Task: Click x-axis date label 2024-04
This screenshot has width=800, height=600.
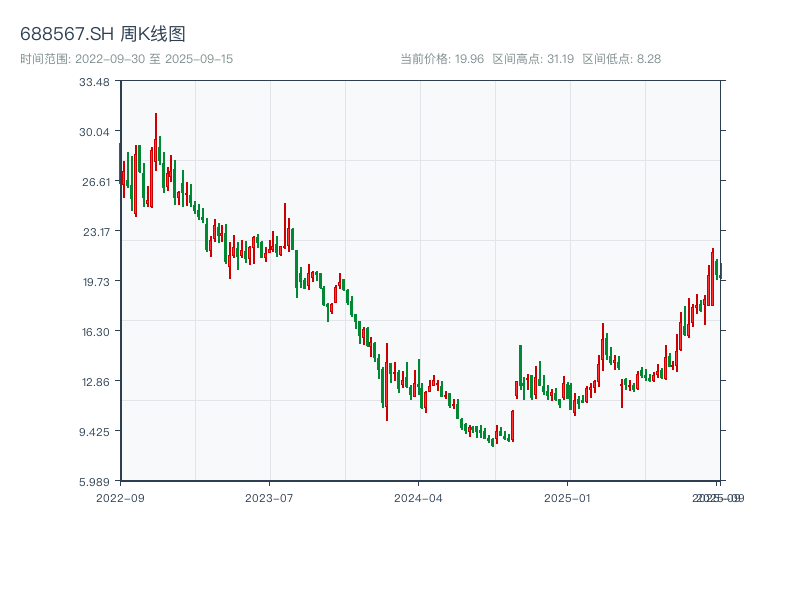Action: coord(418,498)
